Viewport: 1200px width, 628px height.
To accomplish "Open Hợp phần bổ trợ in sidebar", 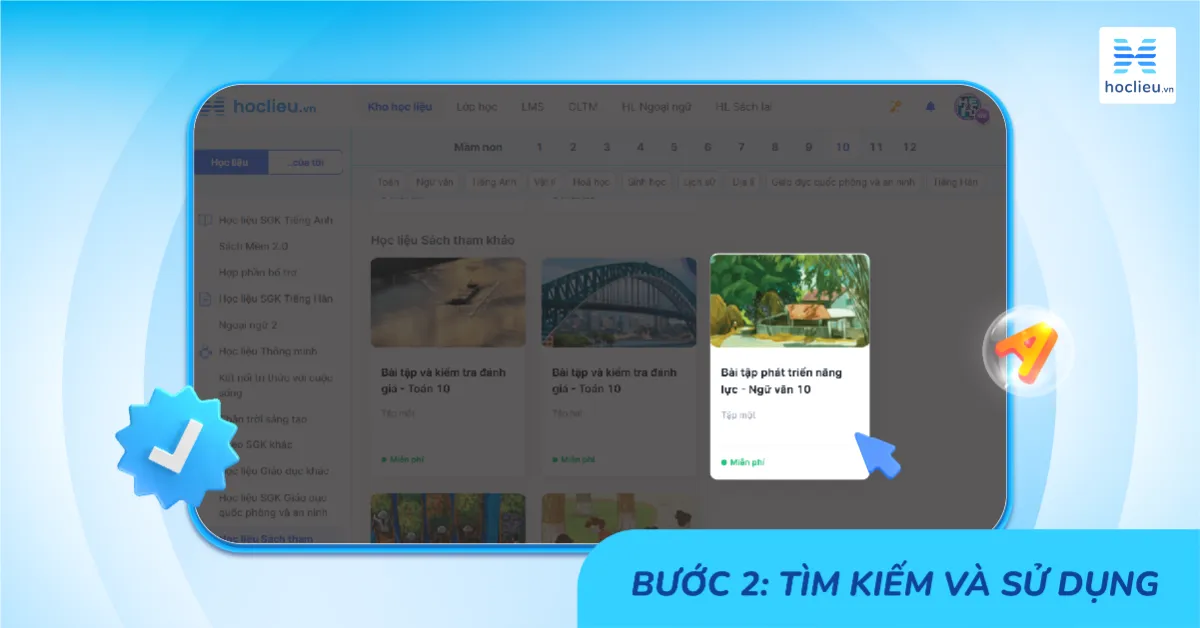I will point(258,272).
